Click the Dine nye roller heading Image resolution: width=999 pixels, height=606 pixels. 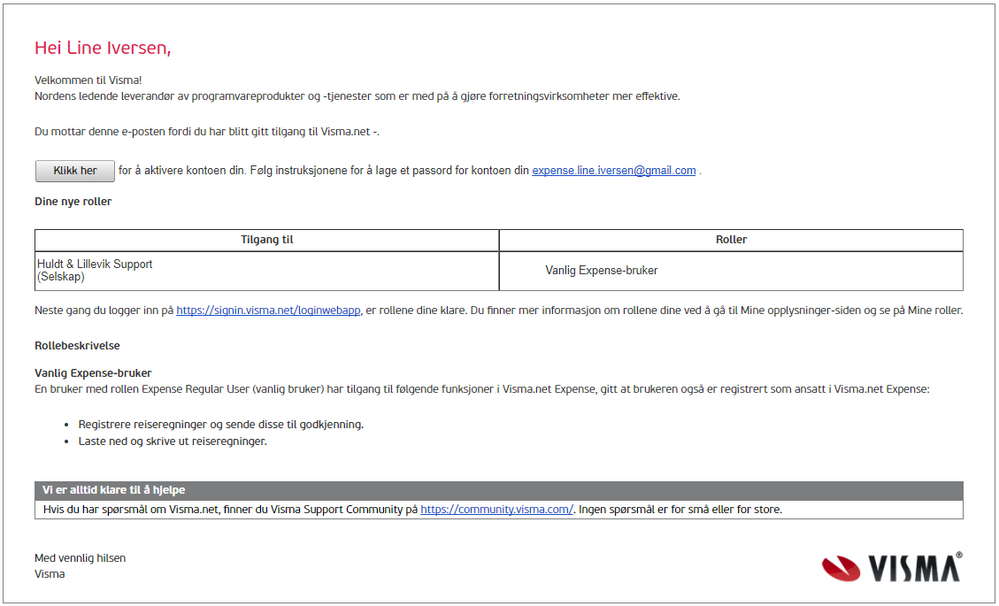pyautogui.click(x=73, y=202)
